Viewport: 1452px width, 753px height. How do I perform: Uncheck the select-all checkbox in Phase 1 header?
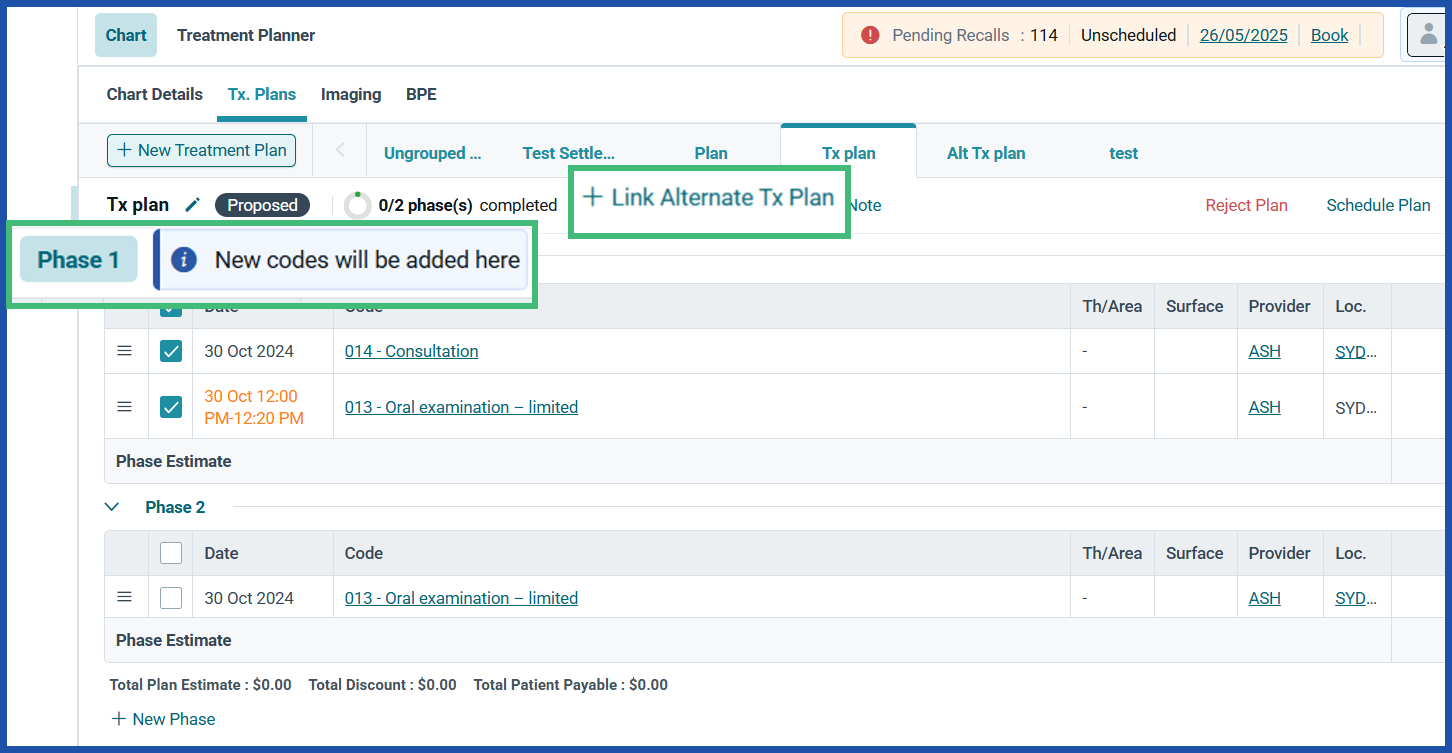(170, 307)
